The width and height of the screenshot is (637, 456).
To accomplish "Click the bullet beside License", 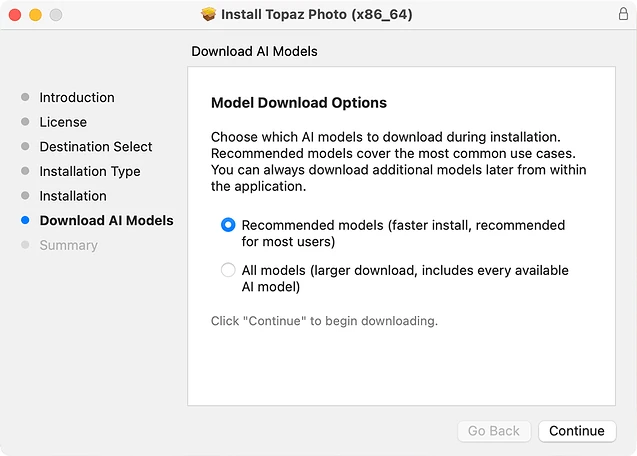I will pos(25,122).
